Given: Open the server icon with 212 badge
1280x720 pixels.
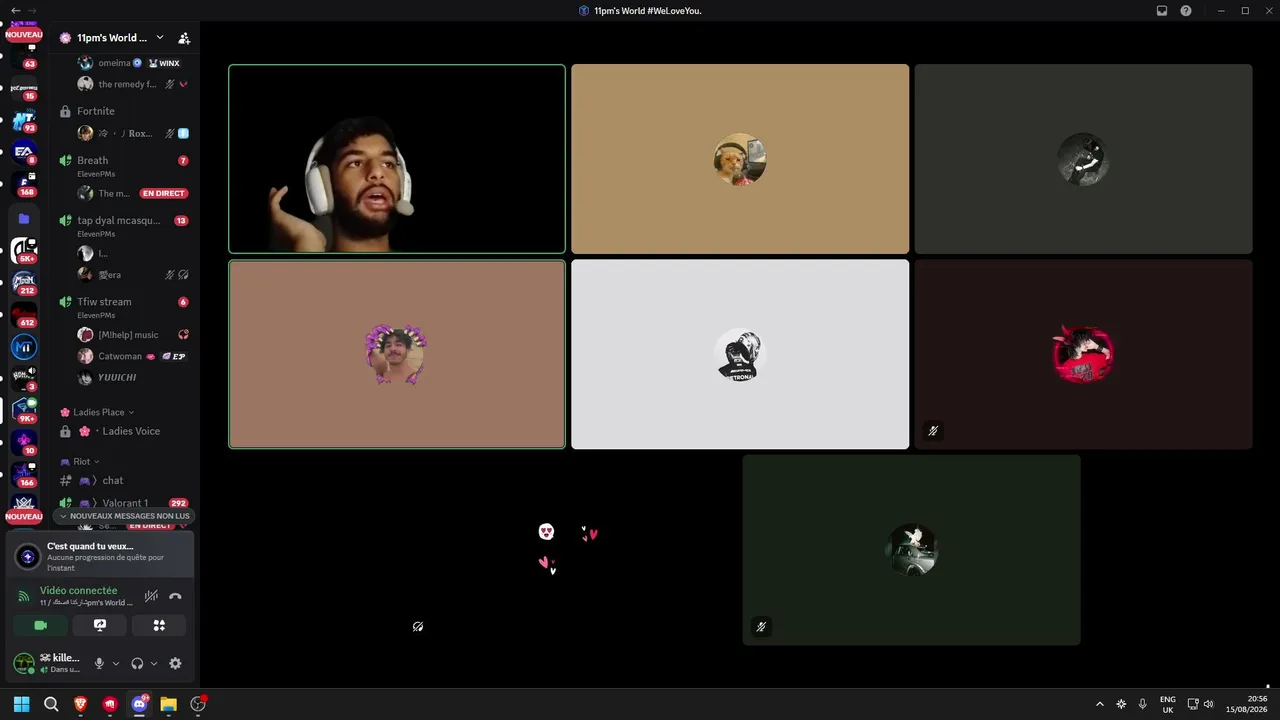Looking at the screenshot, I should (x=24, y=282).
